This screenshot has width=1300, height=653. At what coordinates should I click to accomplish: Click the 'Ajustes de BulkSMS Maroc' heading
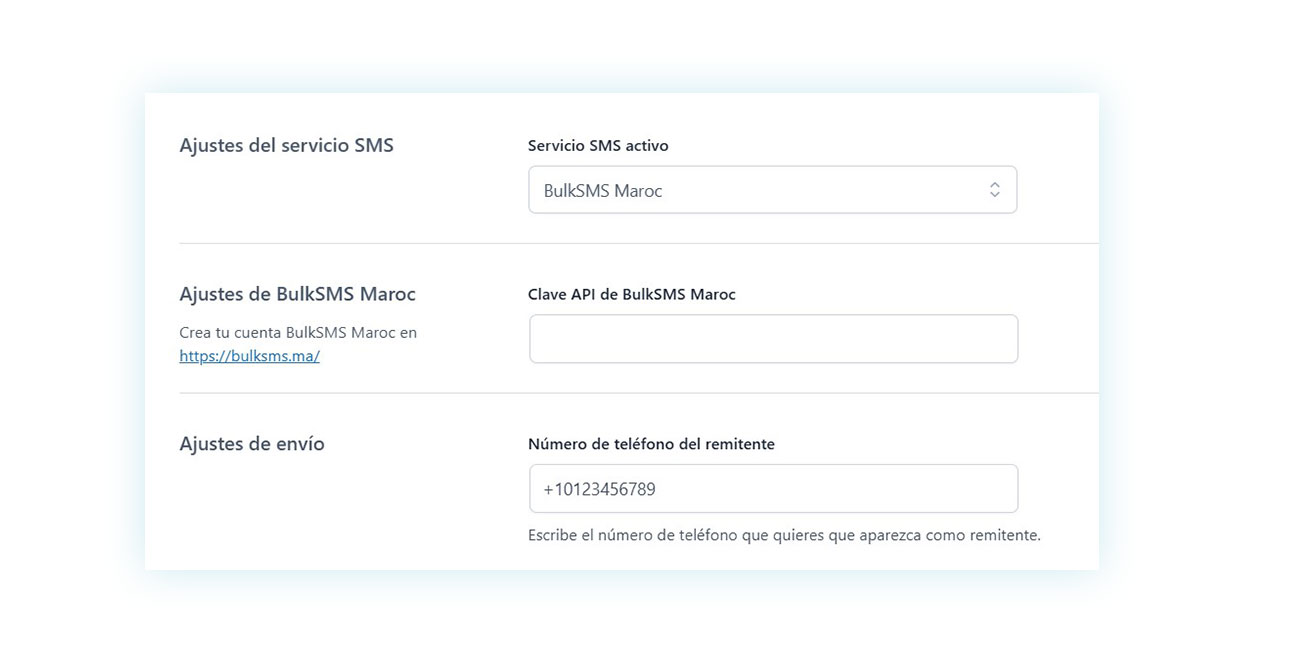[x=297, y=294]
